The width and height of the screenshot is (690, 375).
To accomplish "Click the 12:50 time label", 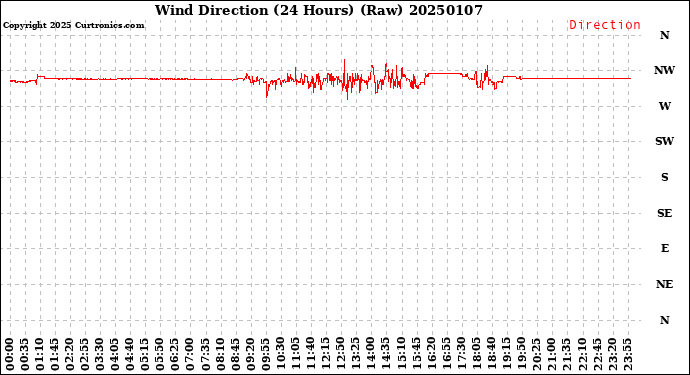I will pos(341,354).
